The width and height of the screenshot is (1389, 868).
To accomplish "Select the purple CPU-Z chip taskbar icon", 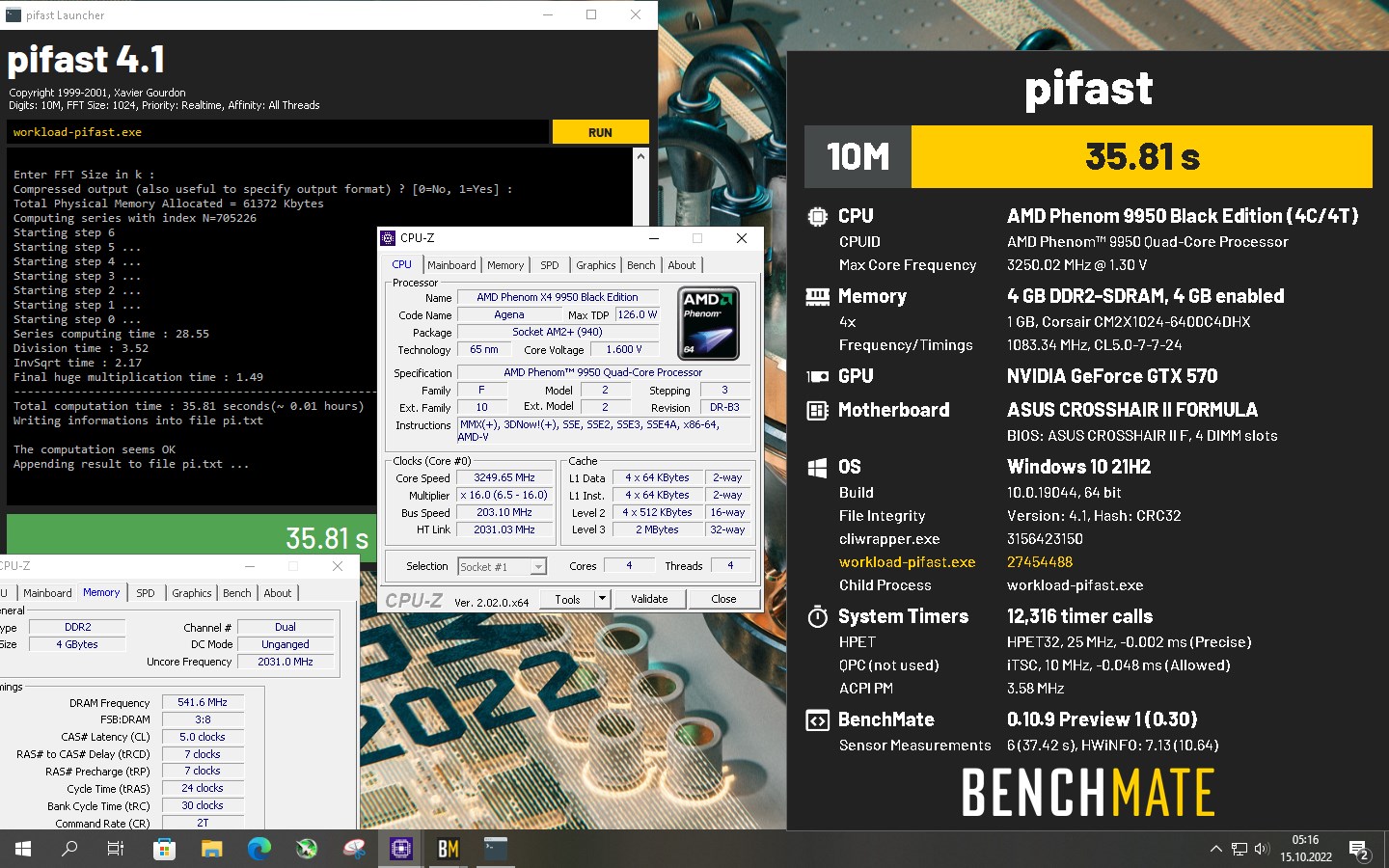I will pos(401,849).
